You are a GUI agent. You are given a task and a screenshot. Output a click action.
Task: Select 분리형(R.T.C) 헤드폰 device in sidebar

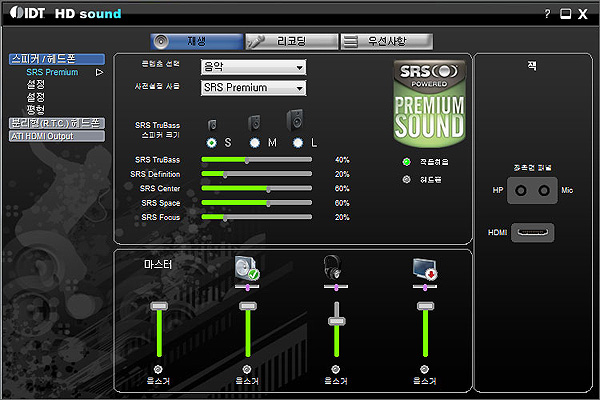point(57,123)
